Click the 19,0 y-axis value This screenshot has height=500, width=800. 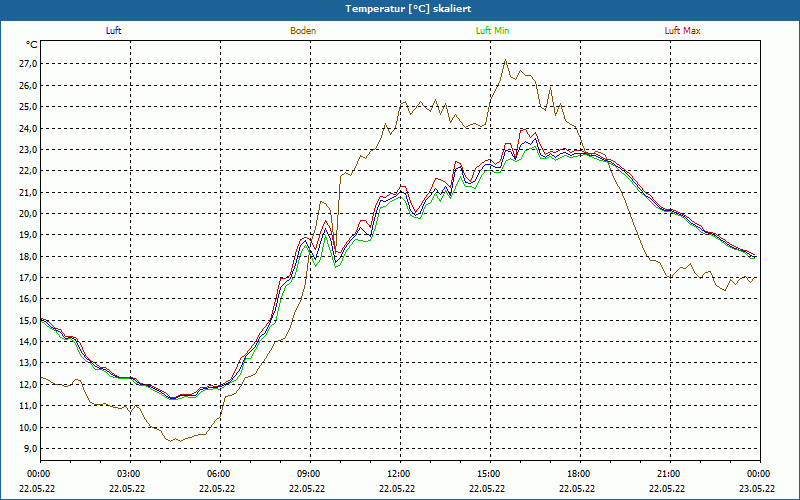(x=29, y=235)
